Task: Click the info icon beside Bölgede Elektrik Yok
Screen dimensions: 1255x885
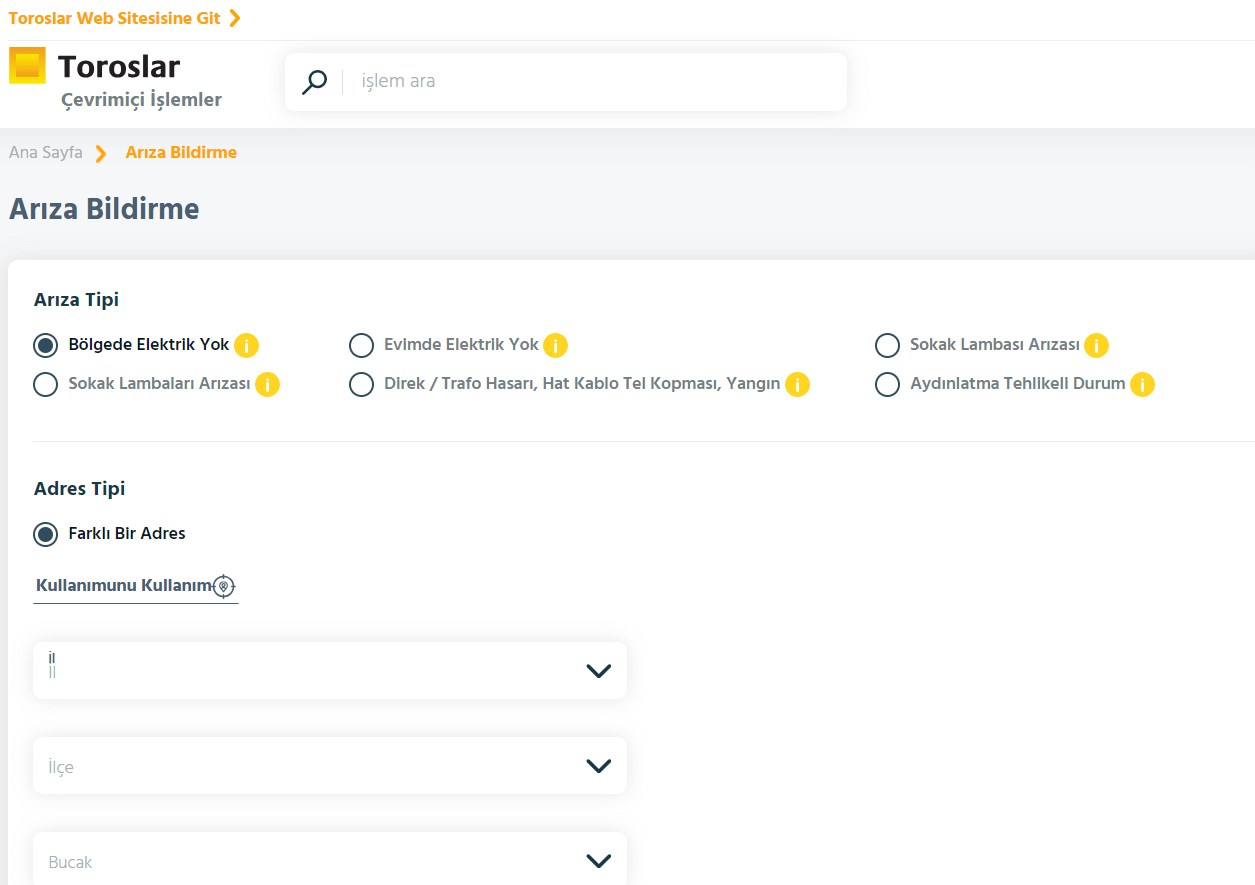Action: click(x=246, y=346)
